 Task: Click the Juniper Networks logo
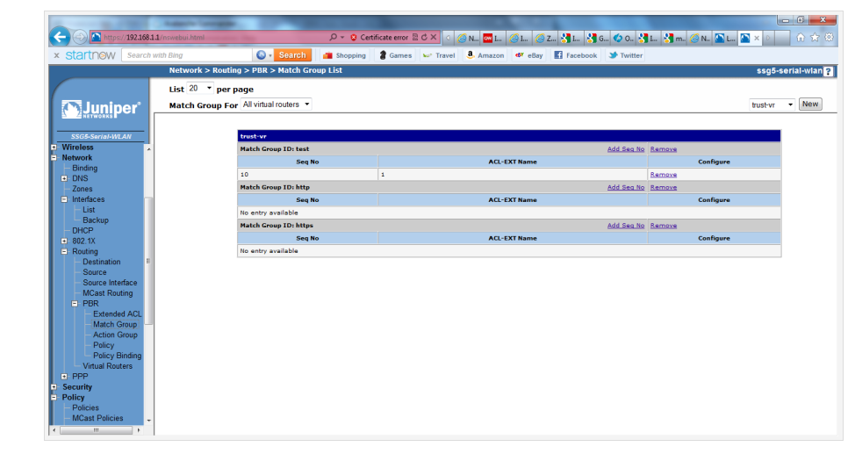[x=101, y=108]
